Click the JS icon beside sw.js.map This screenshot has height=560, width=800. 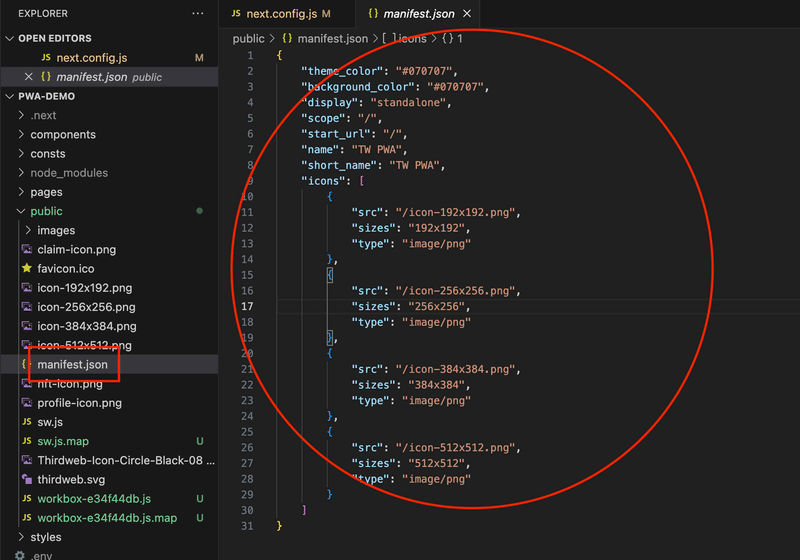pyautogui.click(x=27, y=441)
